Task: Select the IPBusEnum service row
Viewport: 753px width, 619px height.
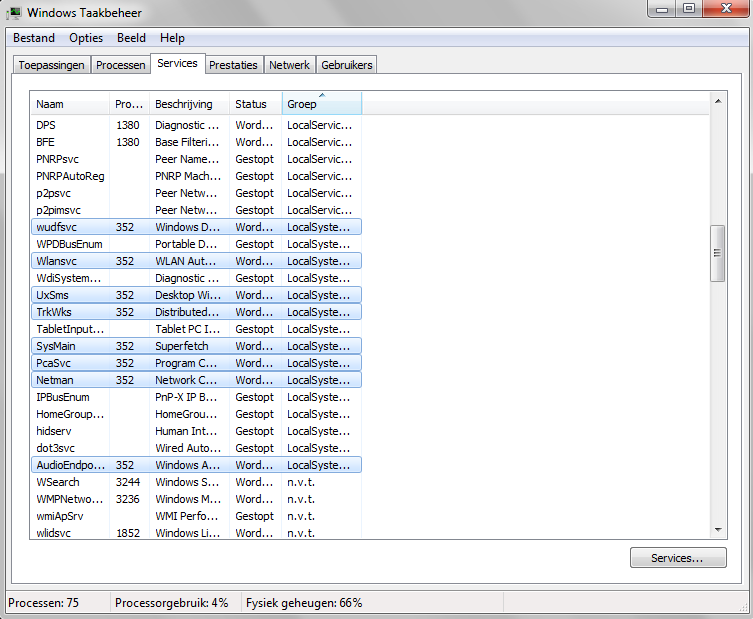Action: pyautogui.click(x=196, y=397)
